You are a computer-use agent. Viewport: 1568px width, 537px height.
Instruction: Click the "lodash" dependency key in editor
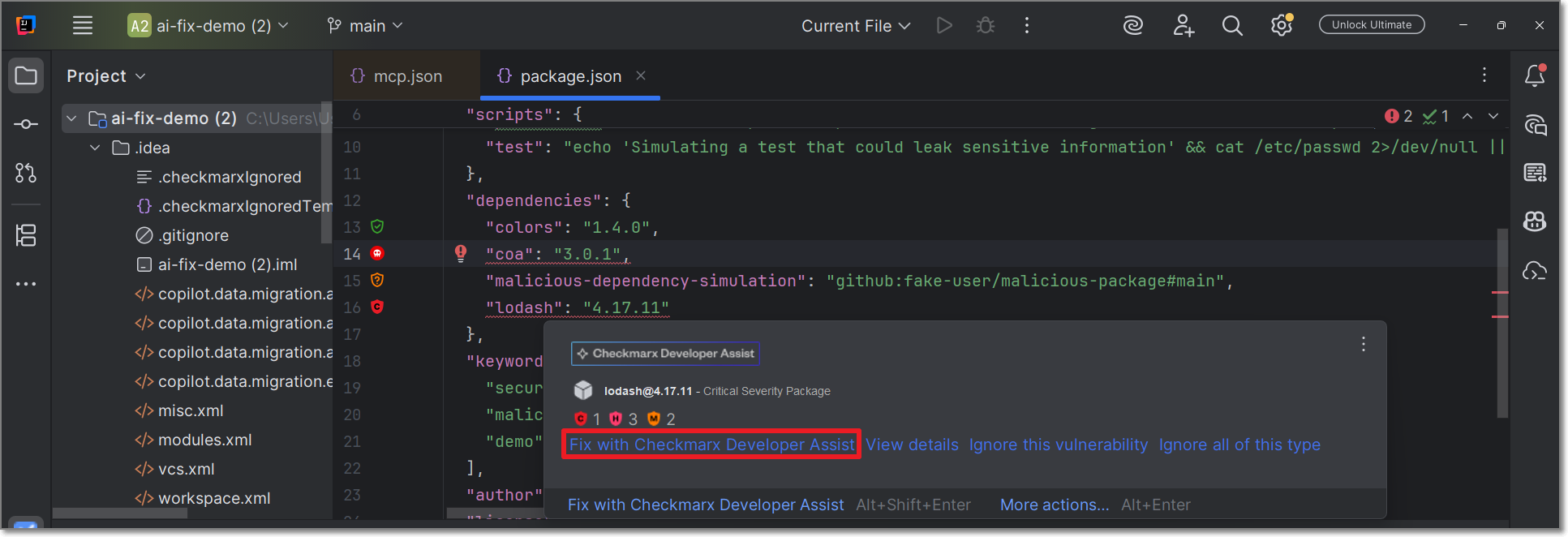click(524, 307)
